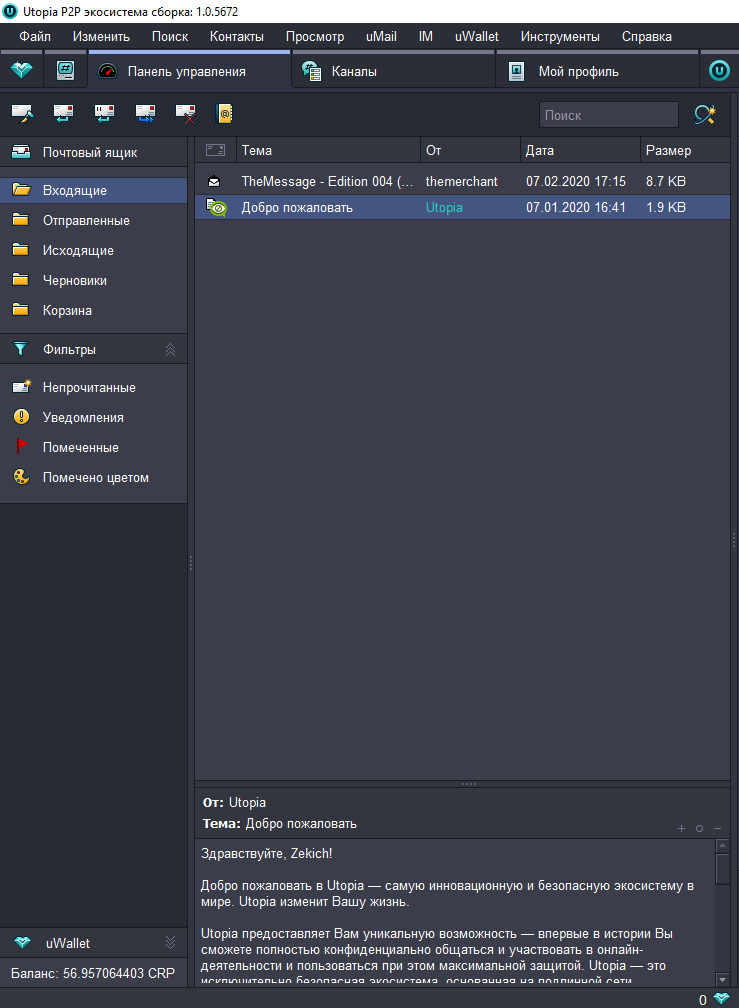The height and width of the screenshot is (1008, 739).
Task: Open the address book icon
Action: [x=224, y=114]
